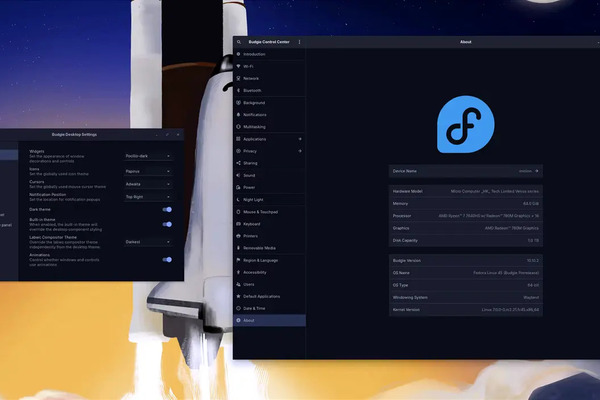Image resolution: width=600 pixels, height=400 pixels.
Task: Click the Background sidebar icon
Action: tap(238, 103)
